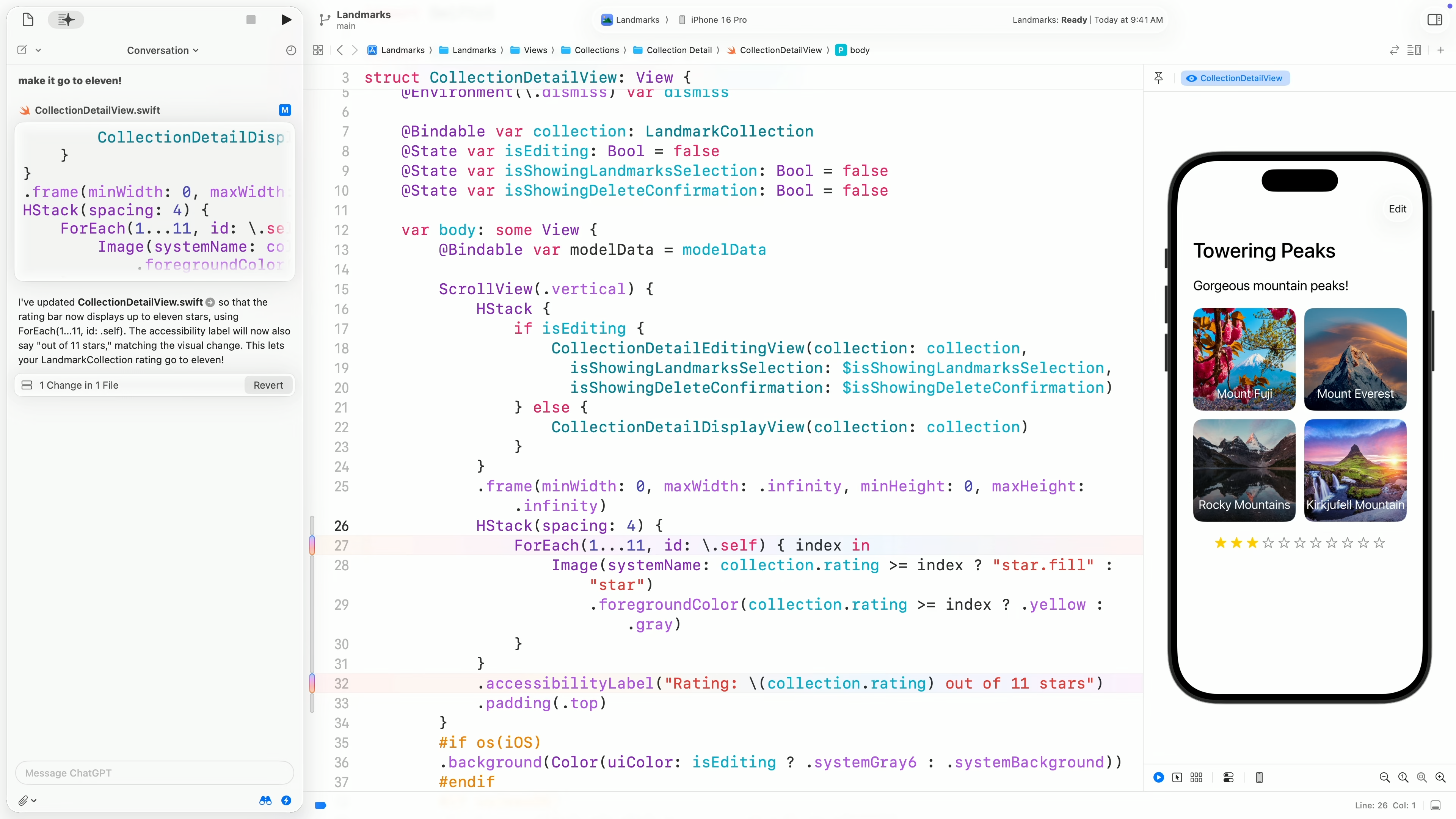Click the related items grid icon

click(x=318, y=50)
